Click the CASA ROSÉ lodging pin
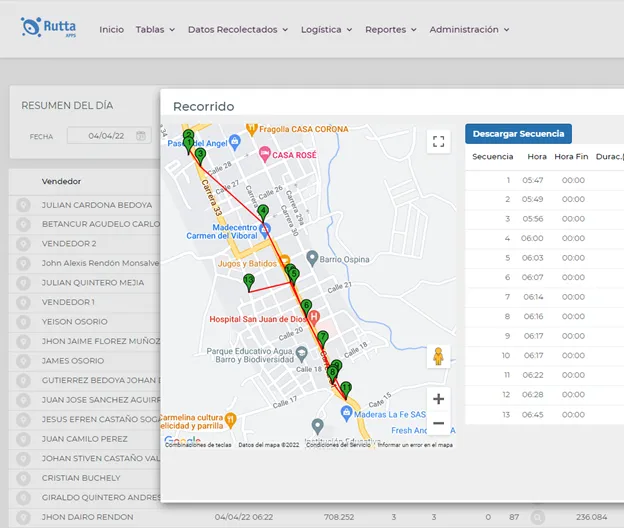Viewport: 624px width, 528px height. 265,154
